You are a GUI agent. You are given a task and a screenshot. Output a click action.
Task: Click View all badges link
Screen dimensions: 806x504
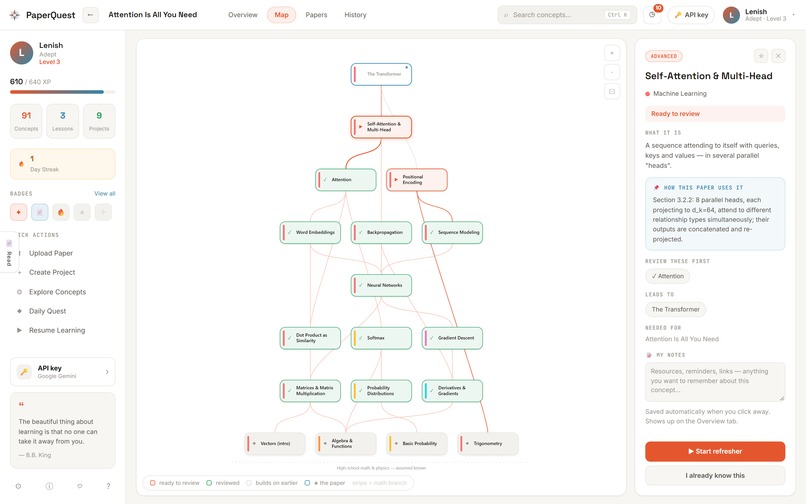(105, 193)
